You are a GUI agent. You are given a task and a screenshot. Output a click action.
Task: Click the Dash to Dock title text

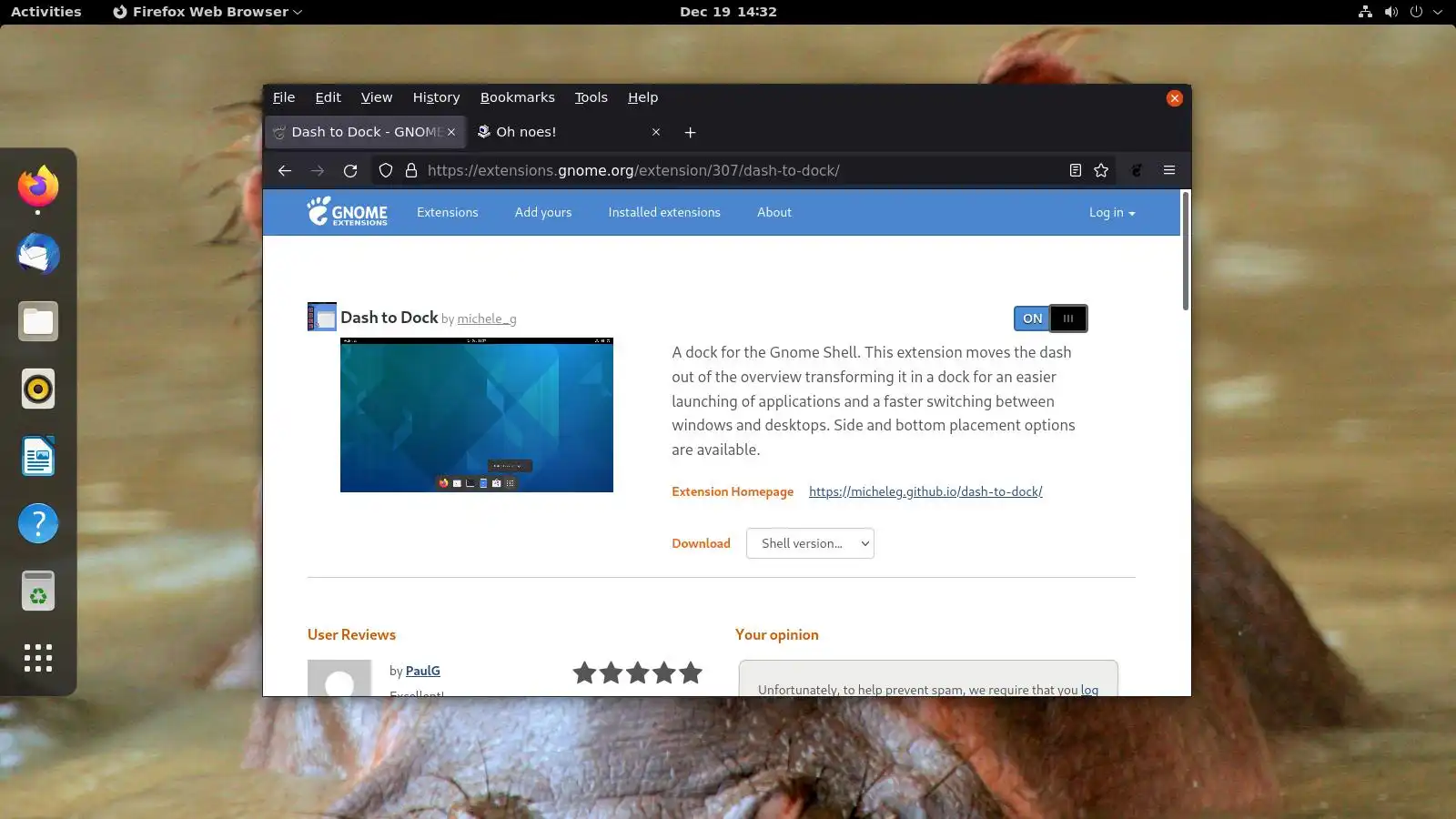point(389,317)
